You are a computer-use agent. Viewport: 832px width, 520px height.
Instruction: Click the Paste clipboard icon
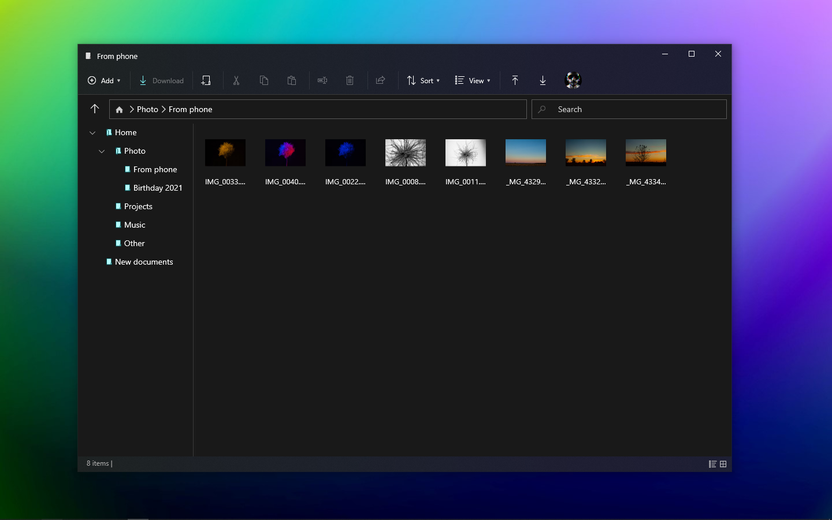click(291, 81)
